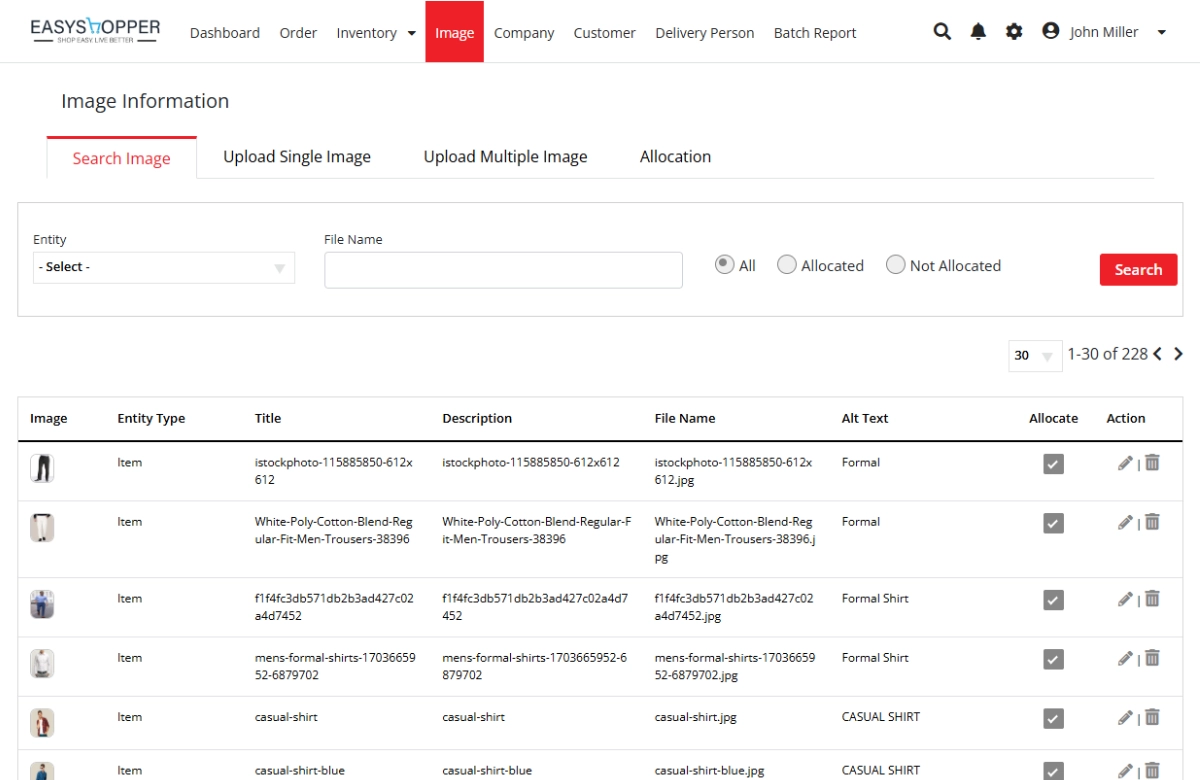Navigate to Batch Report page
The image size is (1200, 780).
point(814,33)
